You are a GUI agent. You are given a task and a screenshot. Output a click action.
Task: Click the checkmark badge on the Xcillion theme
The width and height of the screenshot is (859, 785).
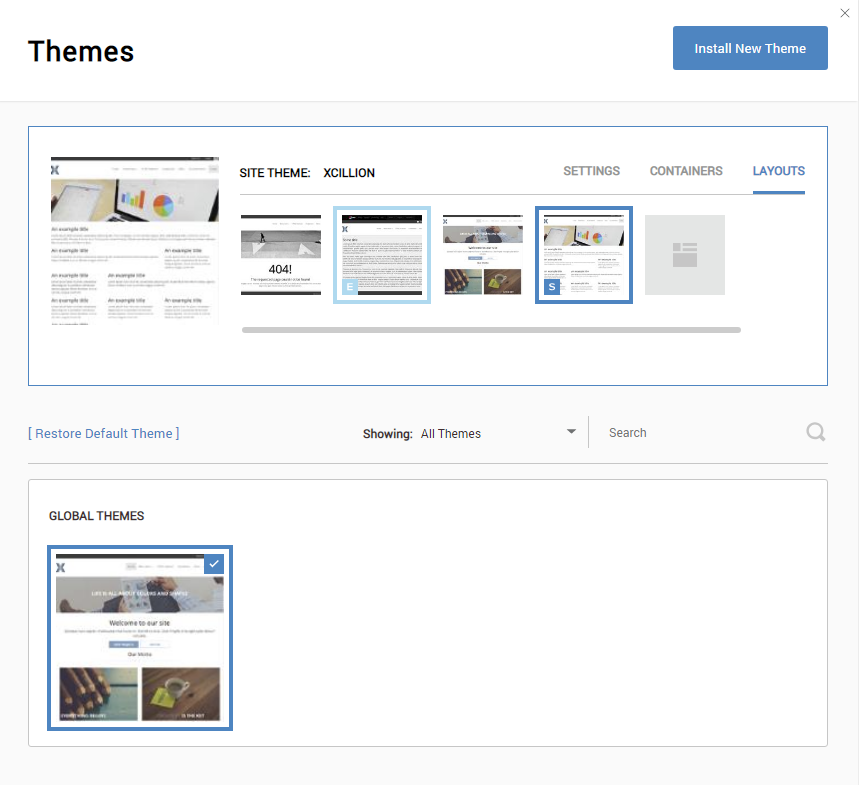point(215,563)
